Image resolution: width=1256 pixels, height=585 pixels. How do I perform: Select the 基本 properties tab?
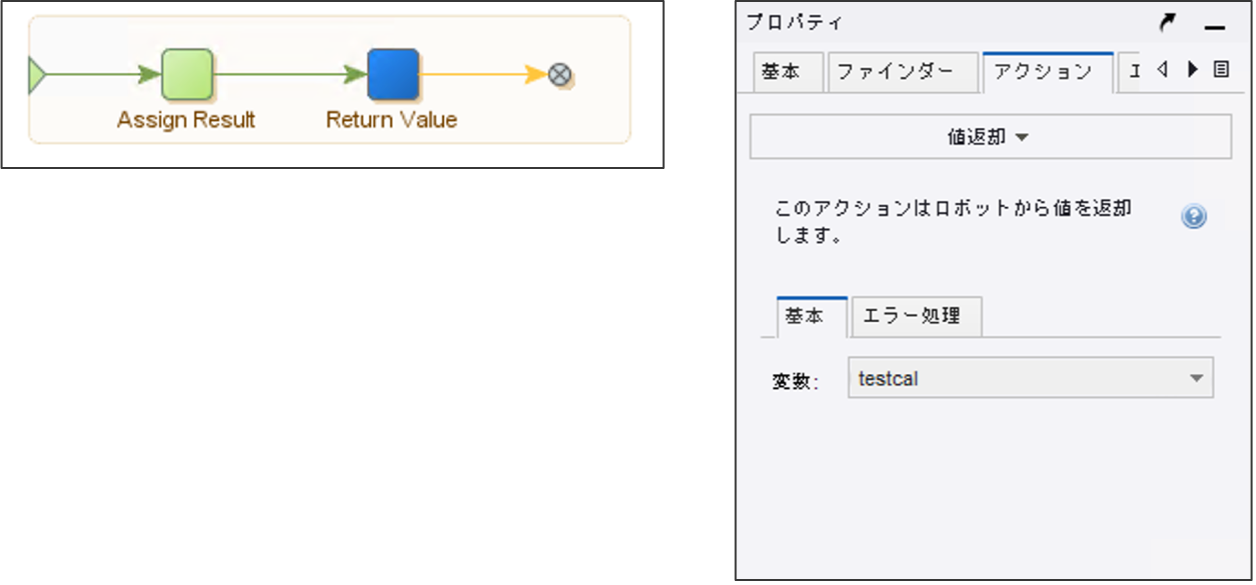(x=784, y=71)
